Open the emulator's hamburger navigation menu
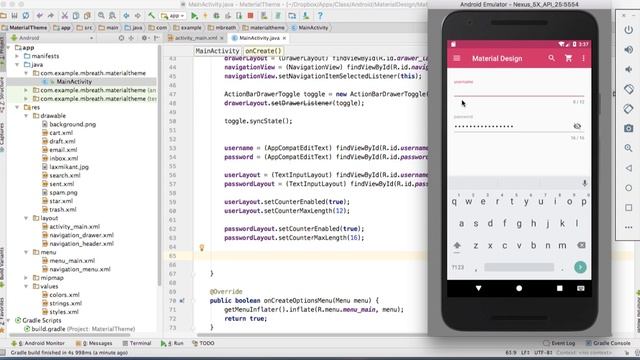This screenshot has height=360, width=640. pos(457,58)
